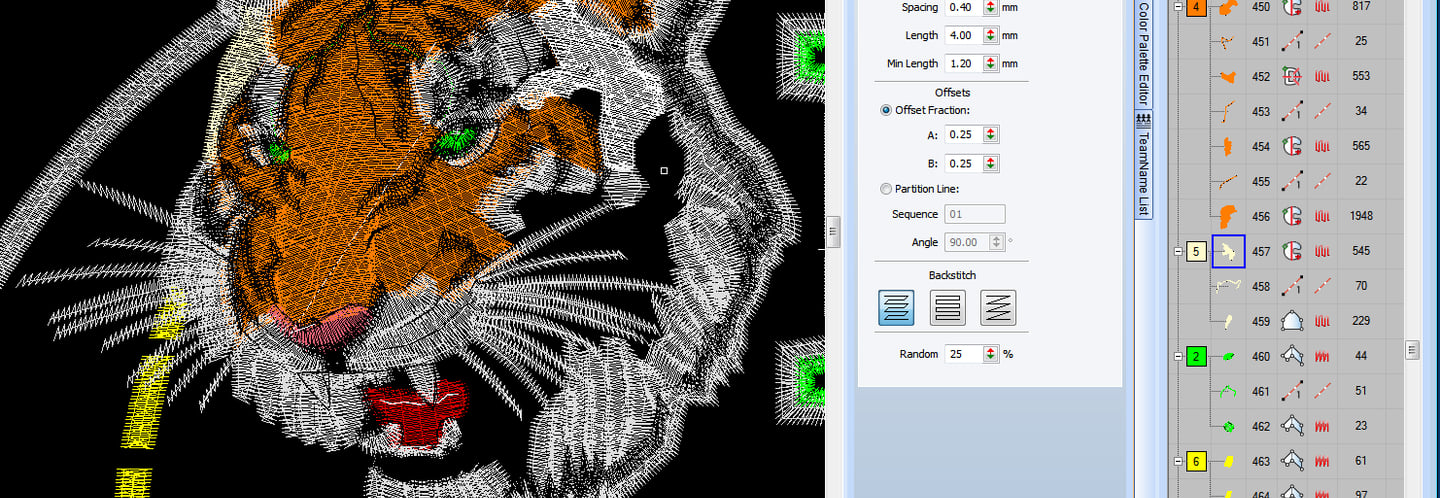Click the complex fill icon for object 457
This screenshot has height=498, width=1440.
coord(1292,251)
